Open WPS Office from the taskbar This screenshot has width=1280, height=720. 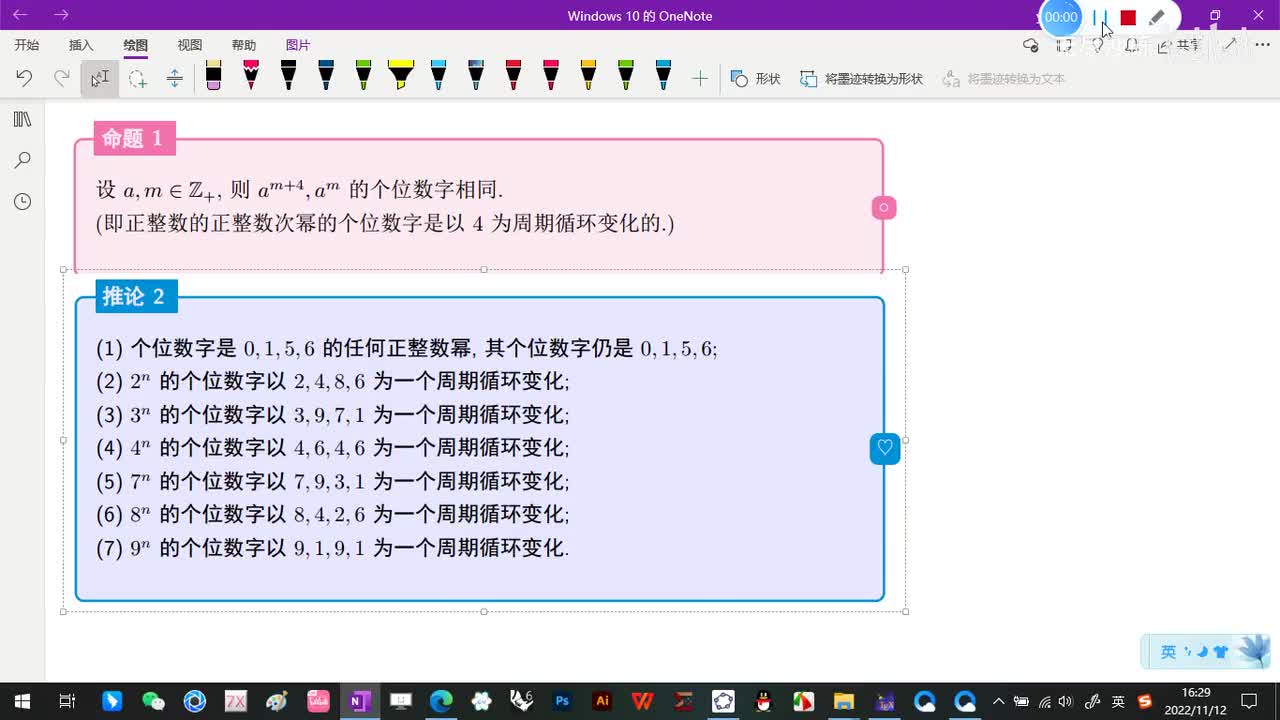[643, 701]
